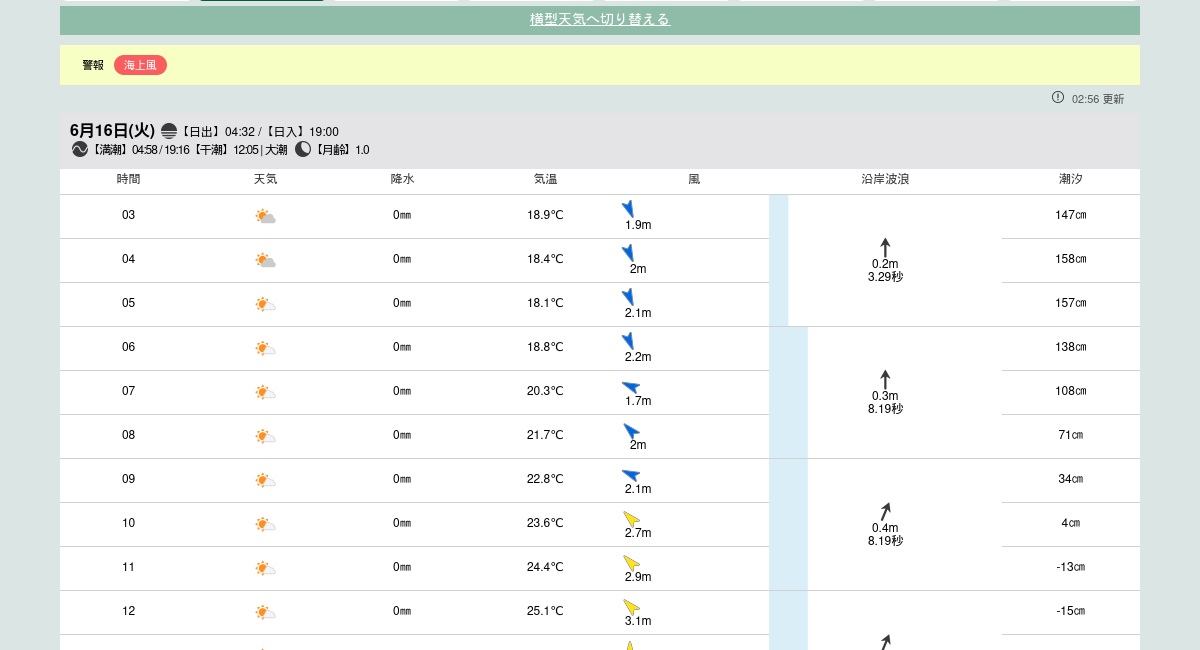Click the 横型天気へ切り替える link
Screen dimensions: 1200x650
pyautogui.click(x=600, y=19)
